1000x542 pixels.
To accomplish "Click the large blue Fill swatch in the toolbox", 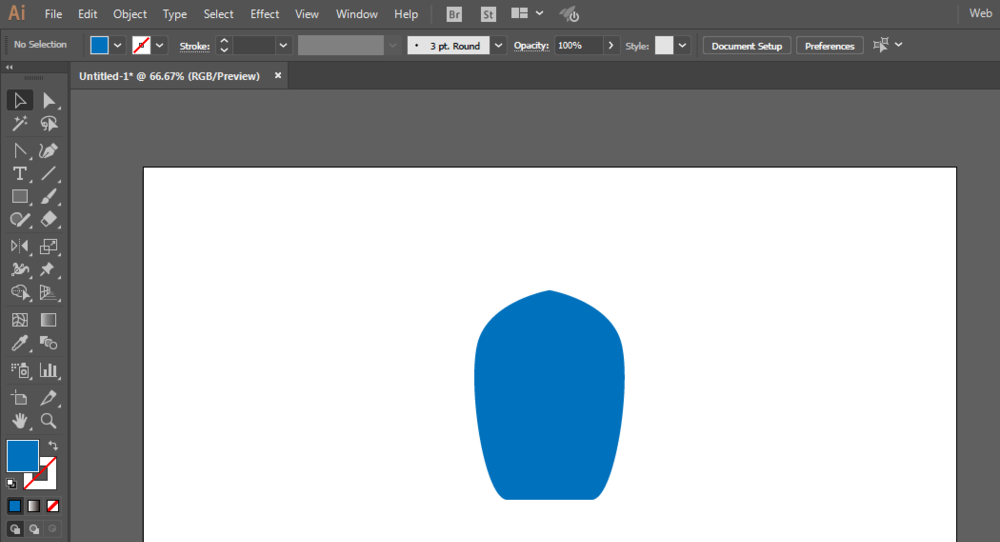I will [23, 456].
